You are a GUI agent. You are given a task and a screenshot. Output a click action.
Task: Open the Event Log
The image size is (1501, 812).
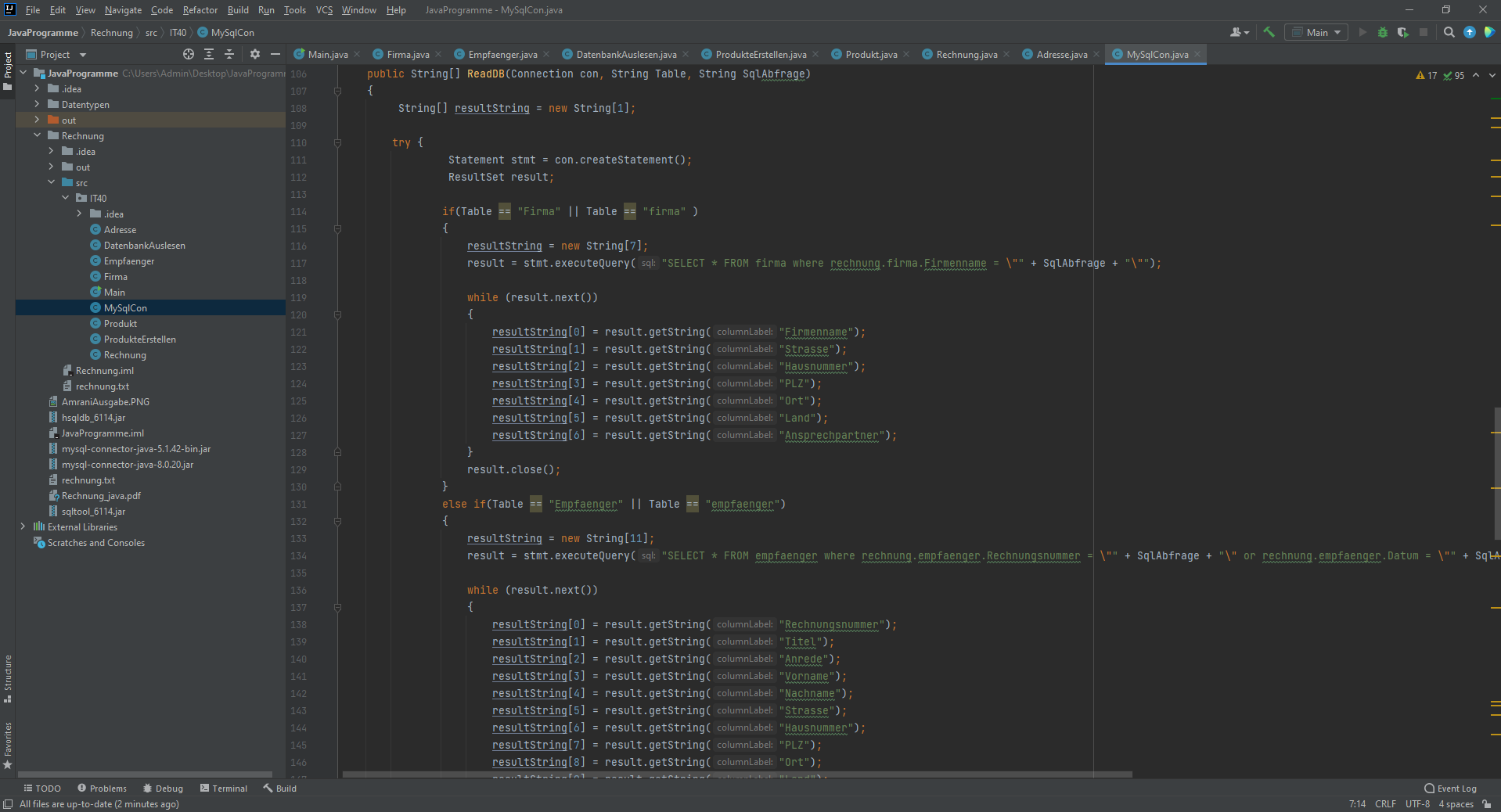pyautogui.click(x=1450, y=789)
